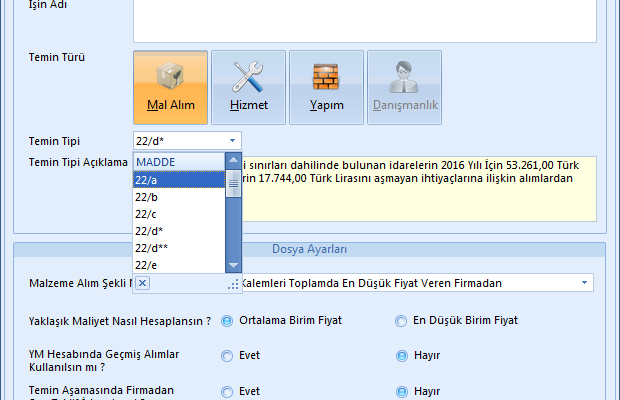Click the resize grip of the dropdown list
620x400 pixels.
[x=234, y=285]
